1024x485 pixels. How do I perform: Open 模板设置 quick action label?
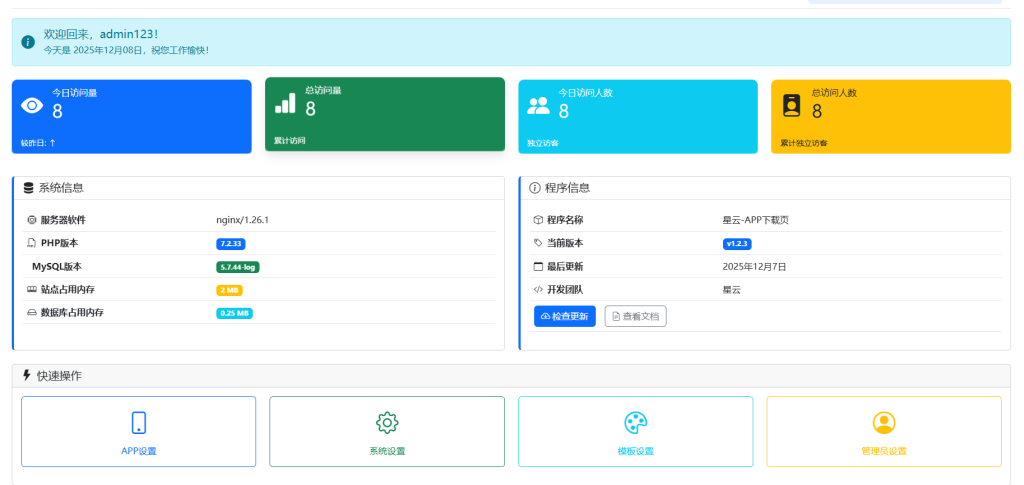pyautogui.click(x=636, y=451)
